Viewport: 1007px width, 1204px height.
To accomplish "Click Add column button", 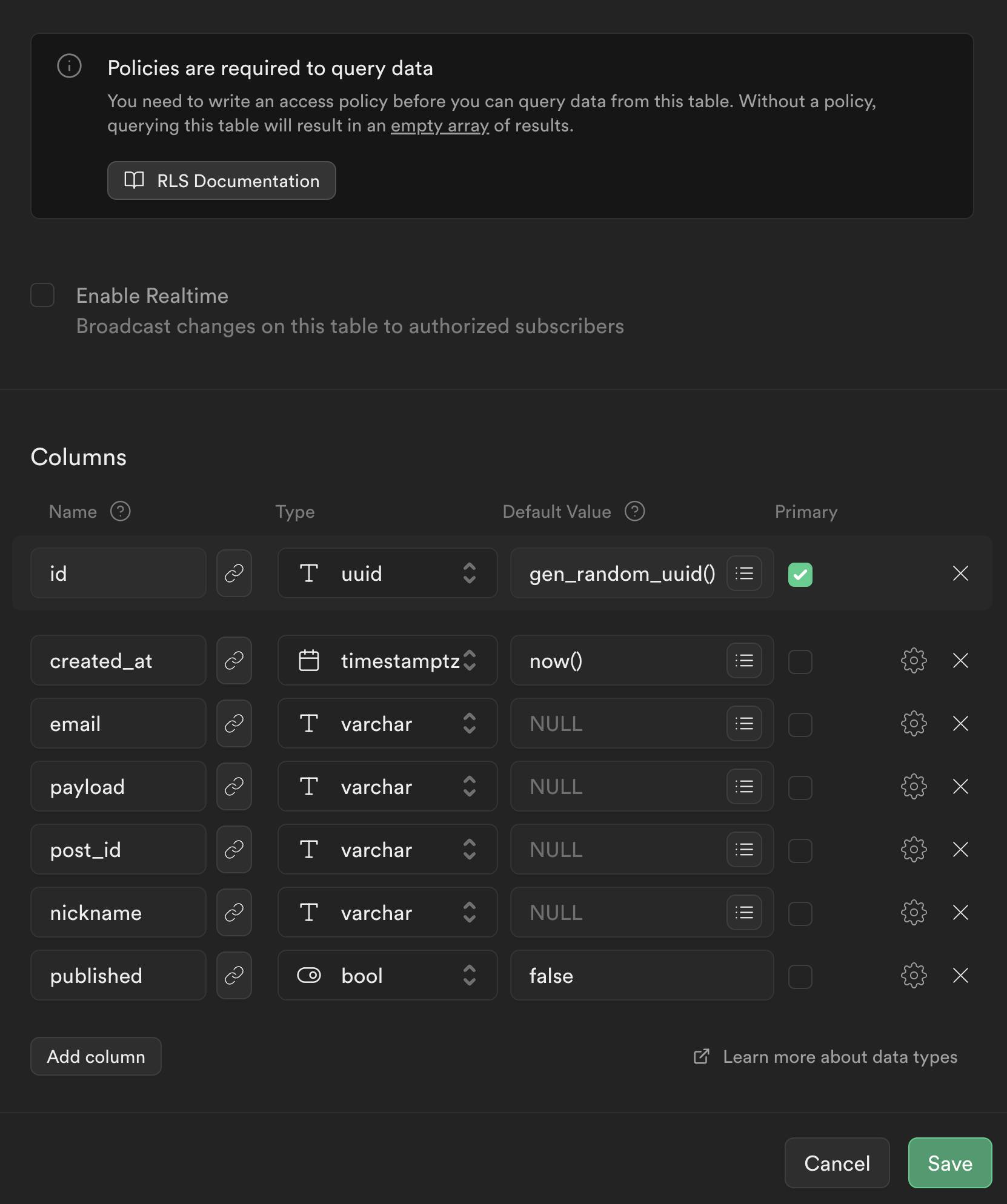I will (96, 1056).
